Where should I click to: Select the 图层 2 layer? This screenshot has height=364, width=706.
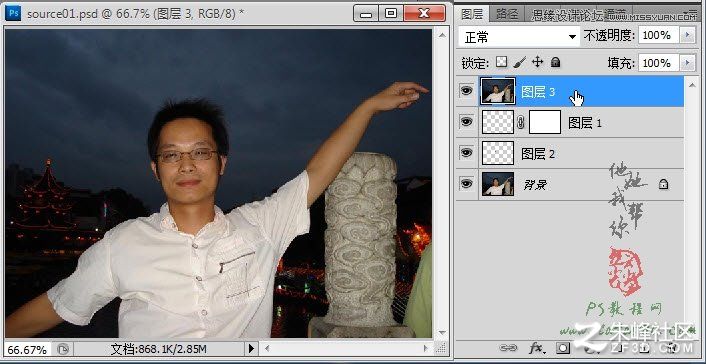click(570, 153)
